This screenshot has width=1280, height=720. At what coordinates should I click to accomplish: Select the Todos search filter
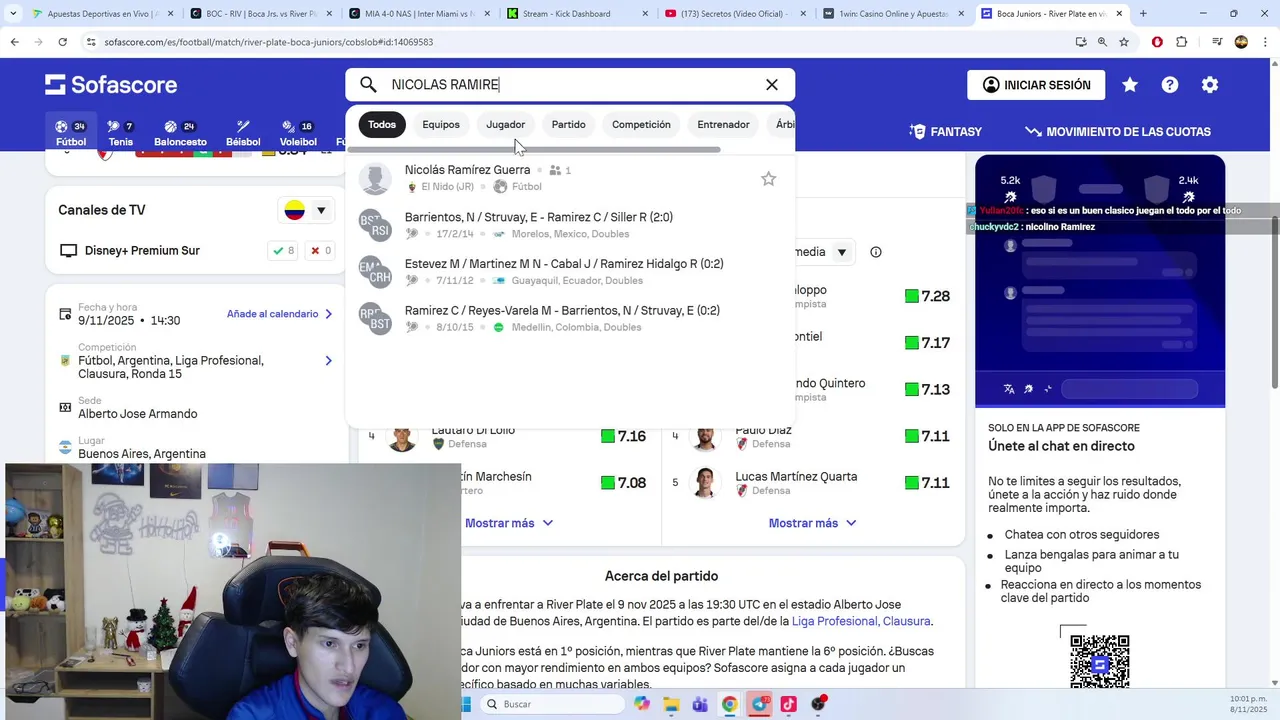pos(382,125)
